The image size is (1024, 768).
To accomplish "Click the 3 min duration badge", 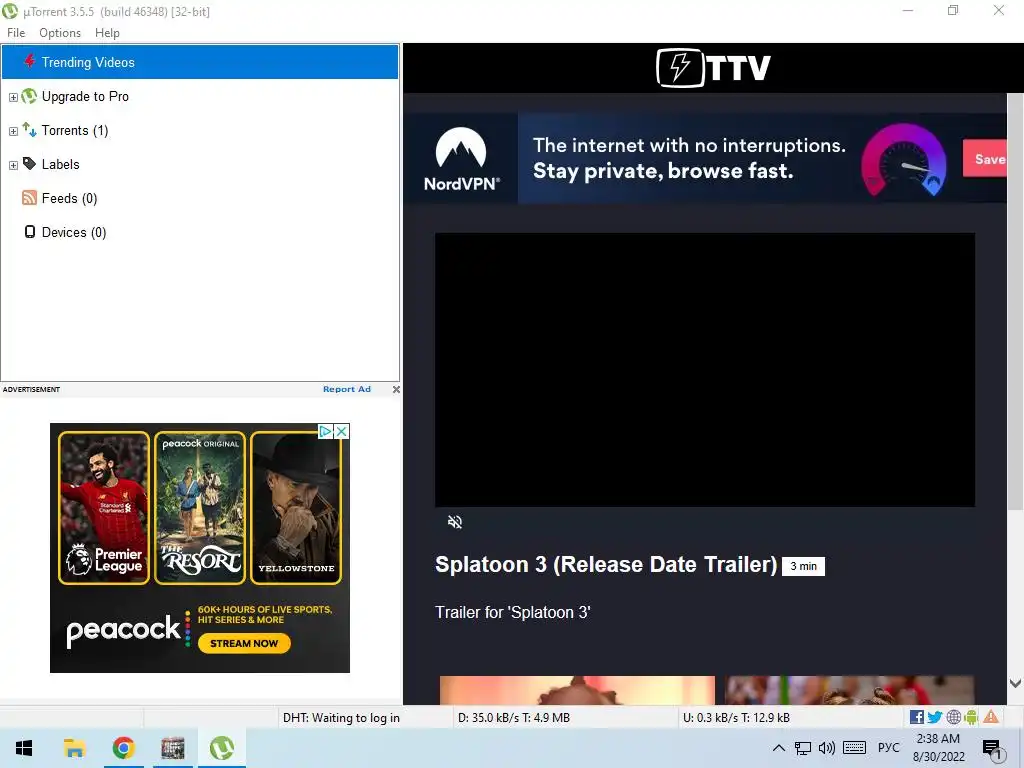I will [803, 566].
